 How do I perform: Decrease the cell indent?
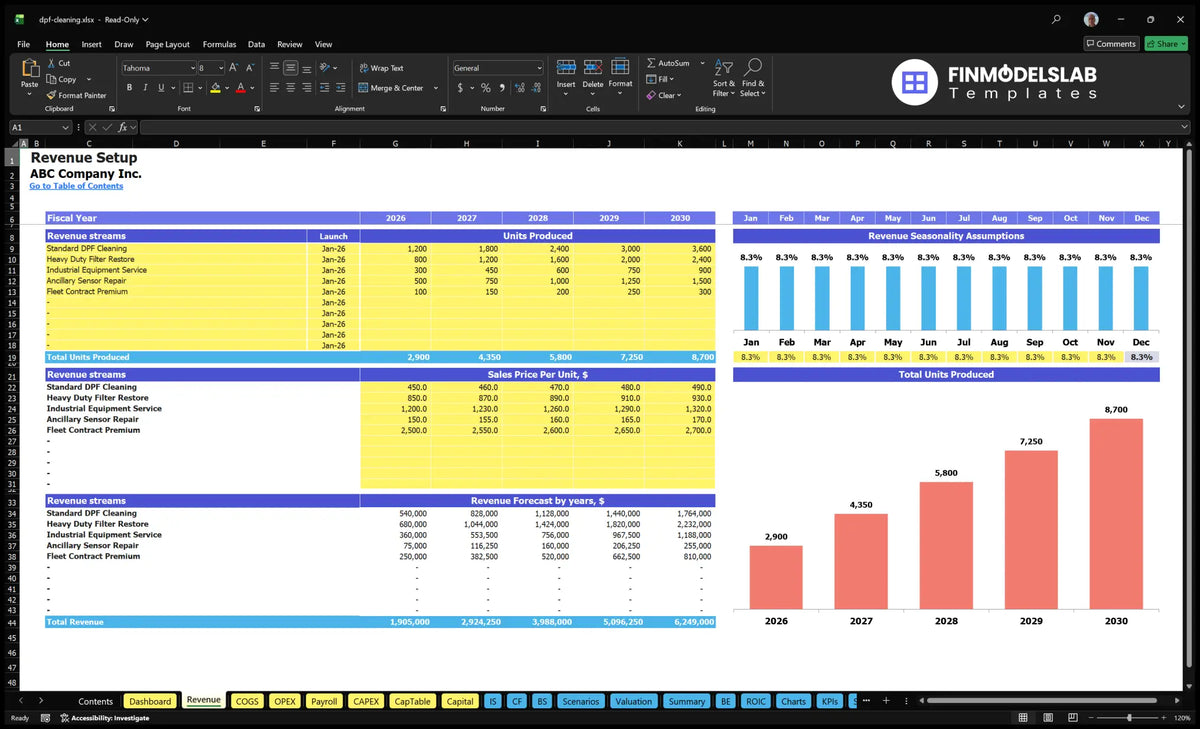point(324,88)
